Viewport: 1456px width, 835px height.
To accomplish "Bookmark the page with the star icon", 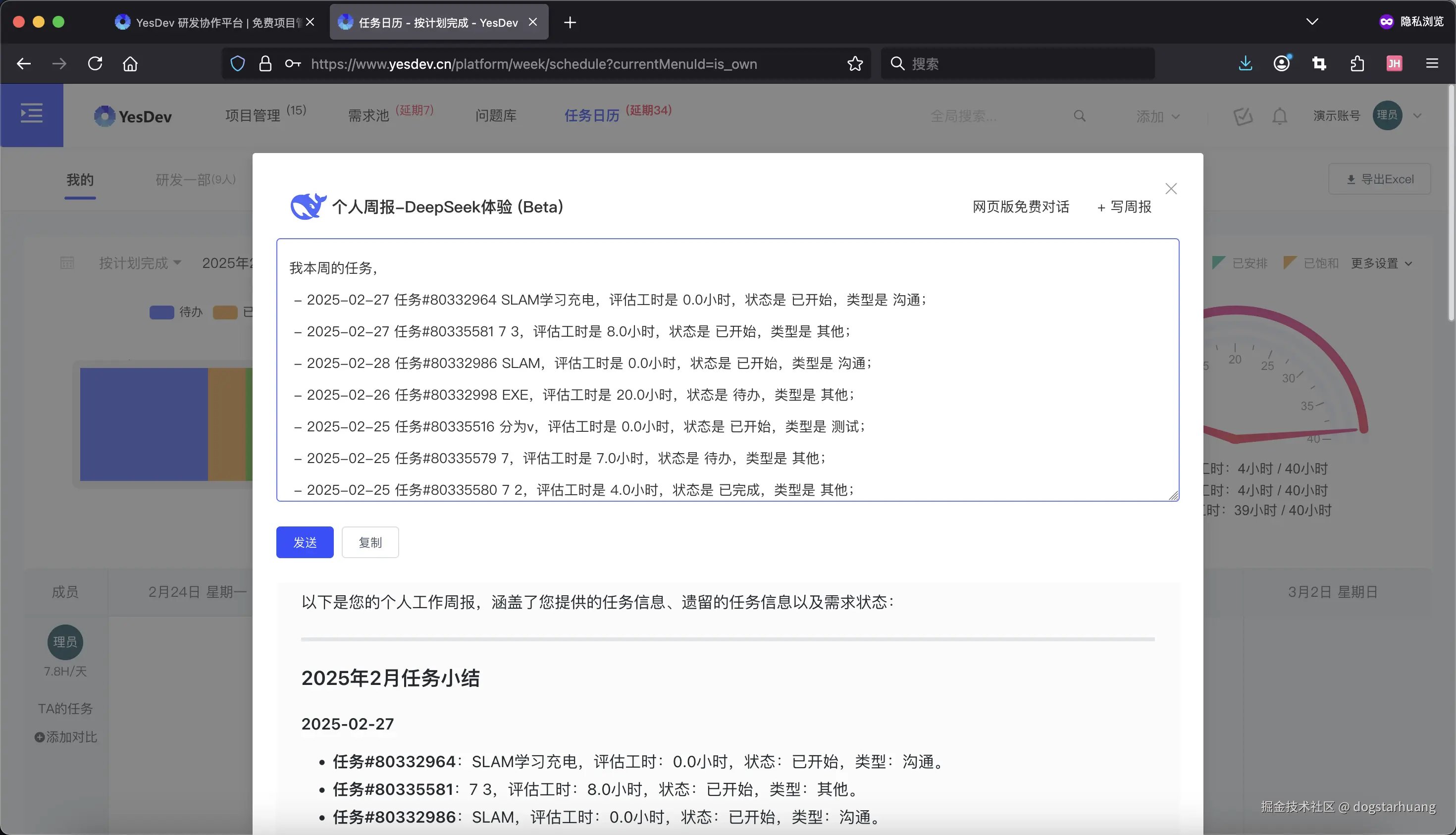I will coord(854,64).
